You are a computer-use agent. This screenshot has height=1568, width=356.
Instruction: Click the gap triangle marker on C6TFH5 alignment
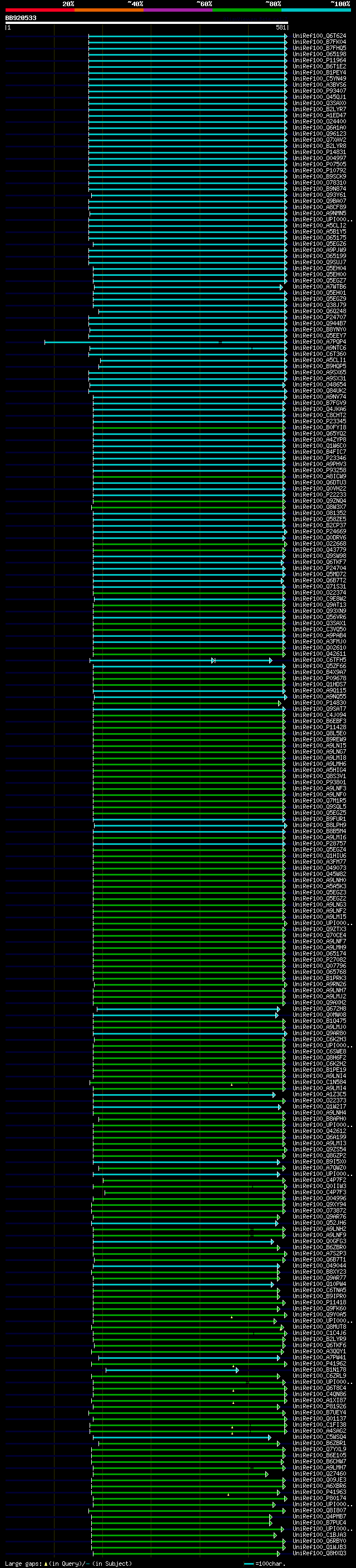tap(214, 660)
